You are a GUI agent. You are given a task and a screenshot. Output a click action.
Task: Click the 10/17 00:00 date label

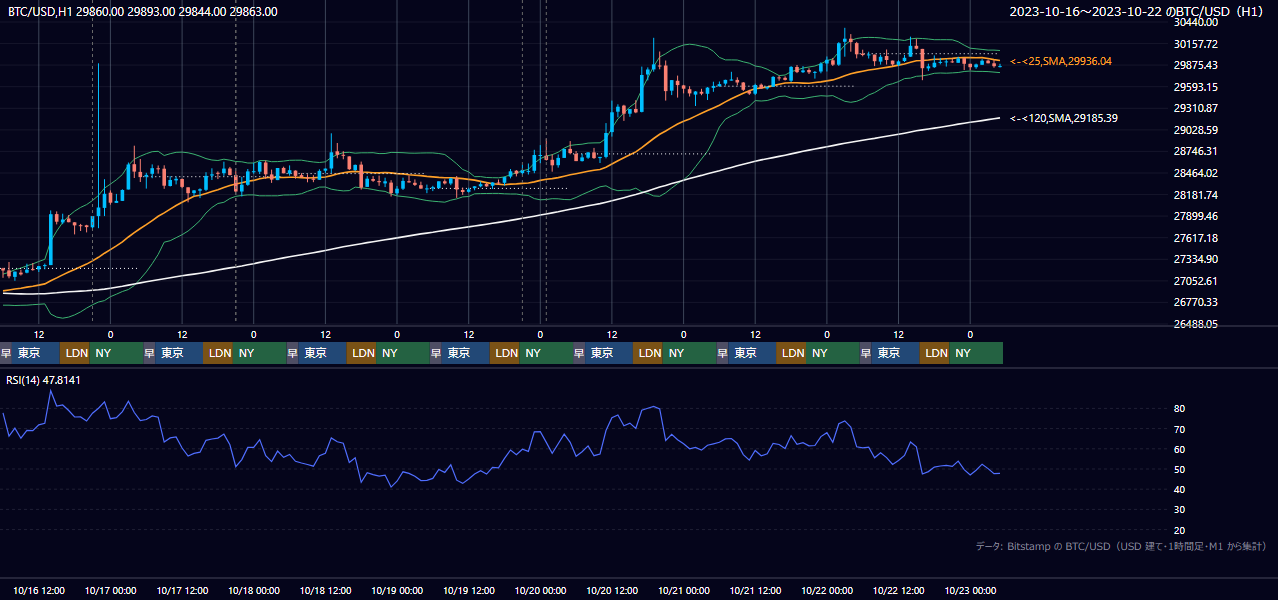pos(111,590)
